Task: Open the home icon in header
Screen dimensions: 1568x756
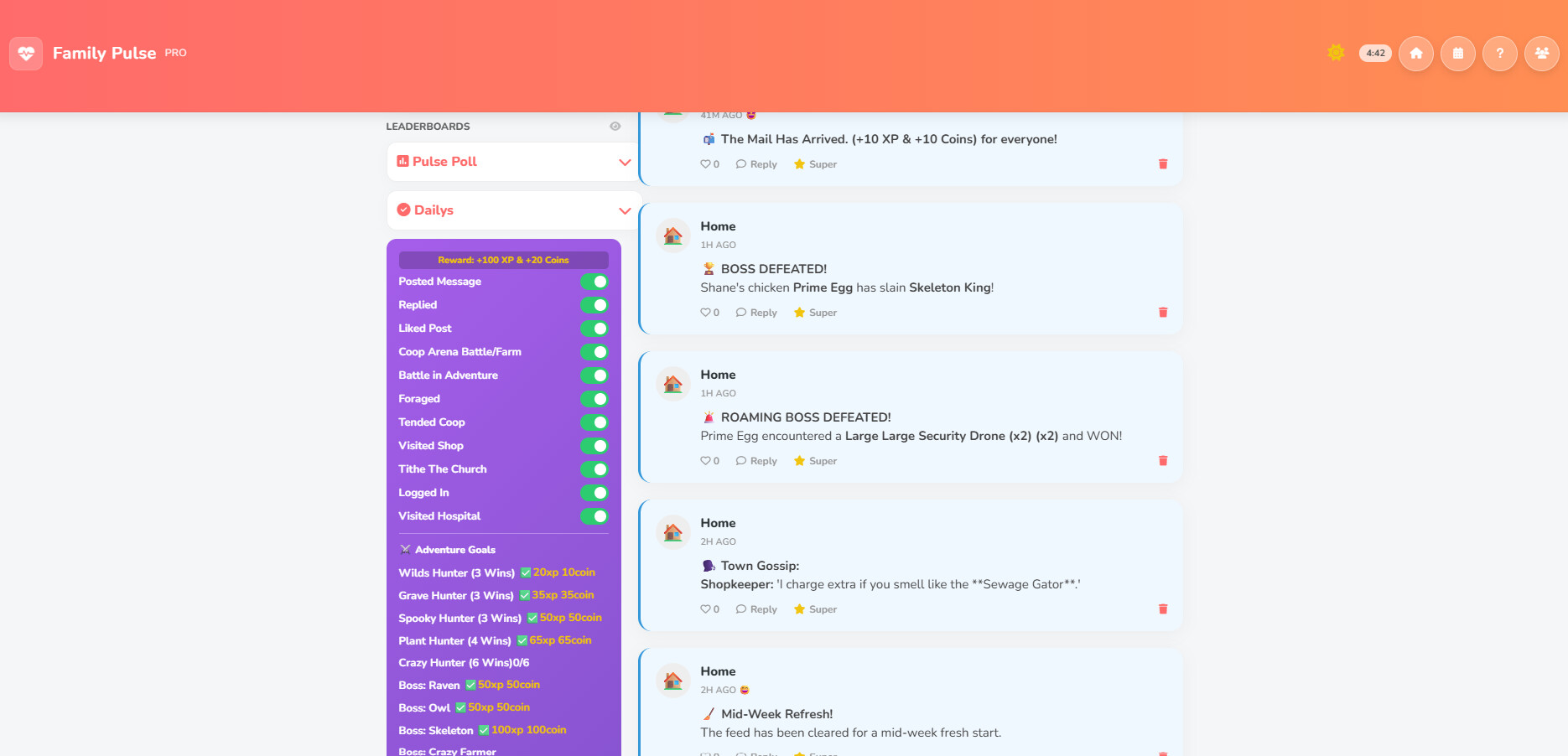Action: [x=1416, y=54]
